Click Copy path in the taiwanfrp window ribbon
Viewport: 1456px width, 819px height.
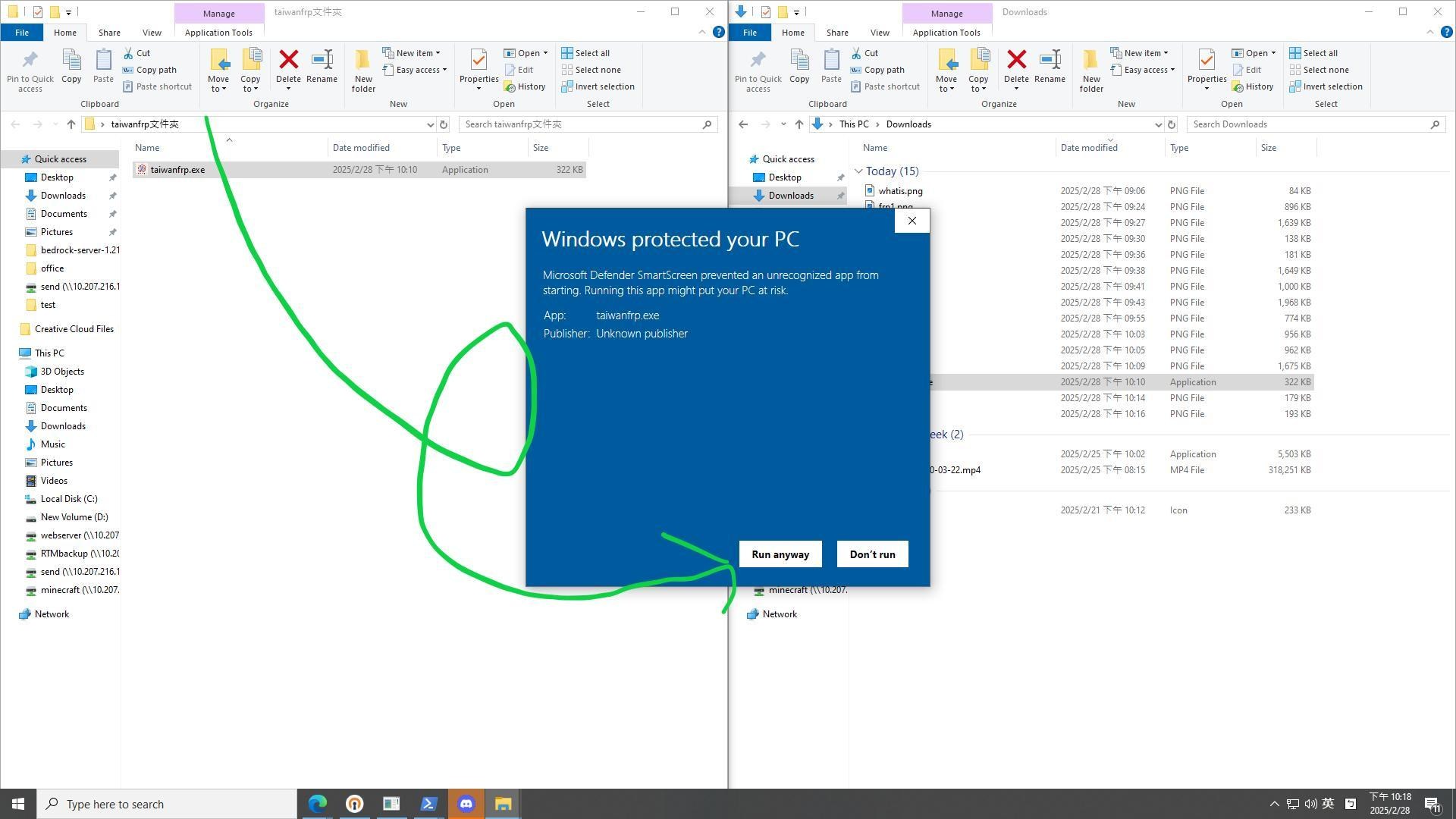149,70
